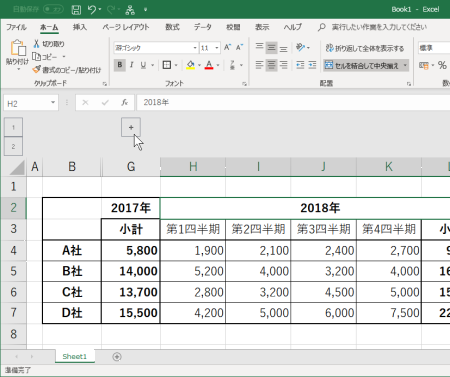This screenshot has height=377, width=450.
Task: Click the コピー button
Action: 45,57
